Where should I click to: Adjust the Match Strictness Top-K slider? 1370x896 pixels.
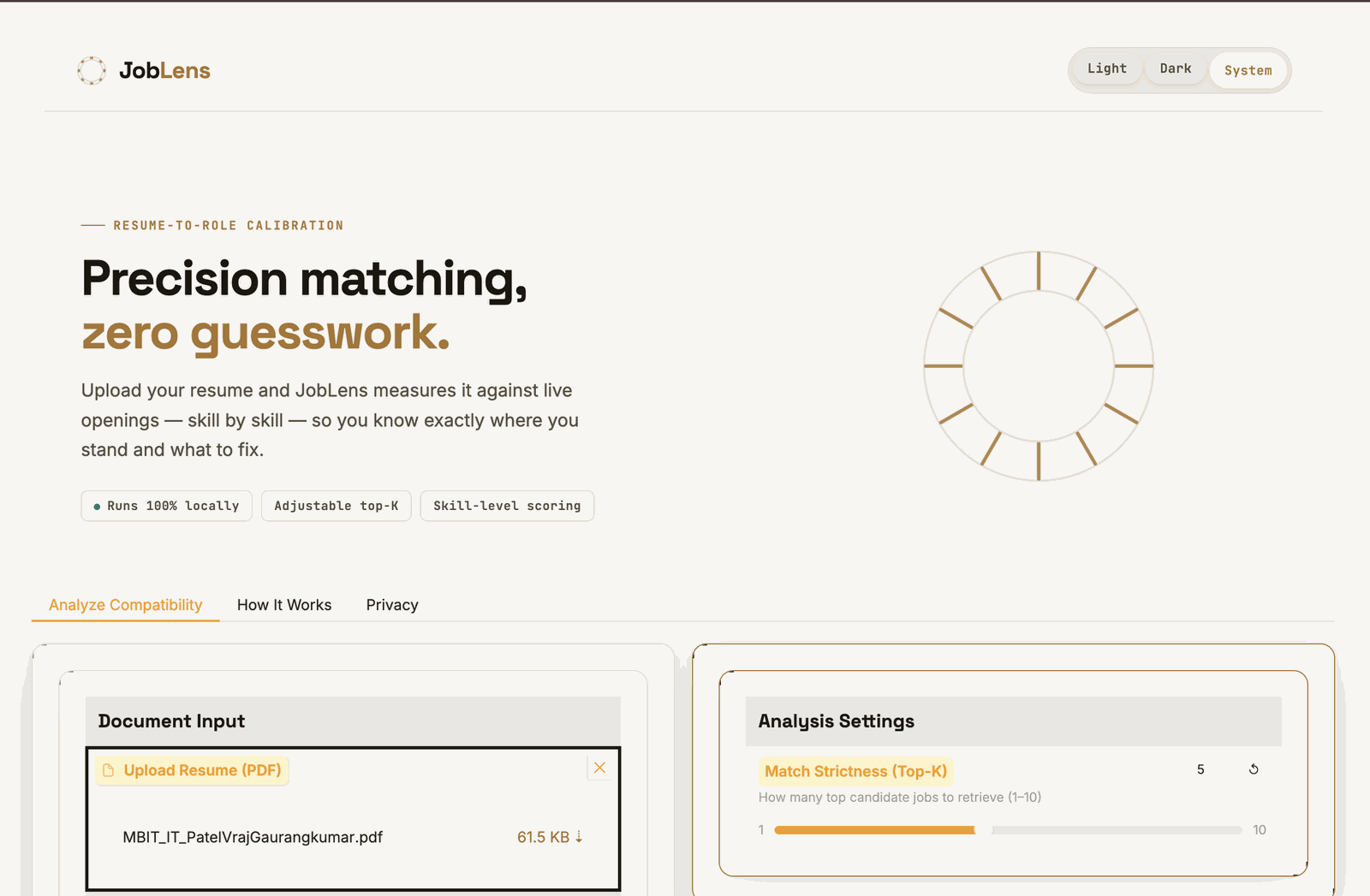(1008, 830)
